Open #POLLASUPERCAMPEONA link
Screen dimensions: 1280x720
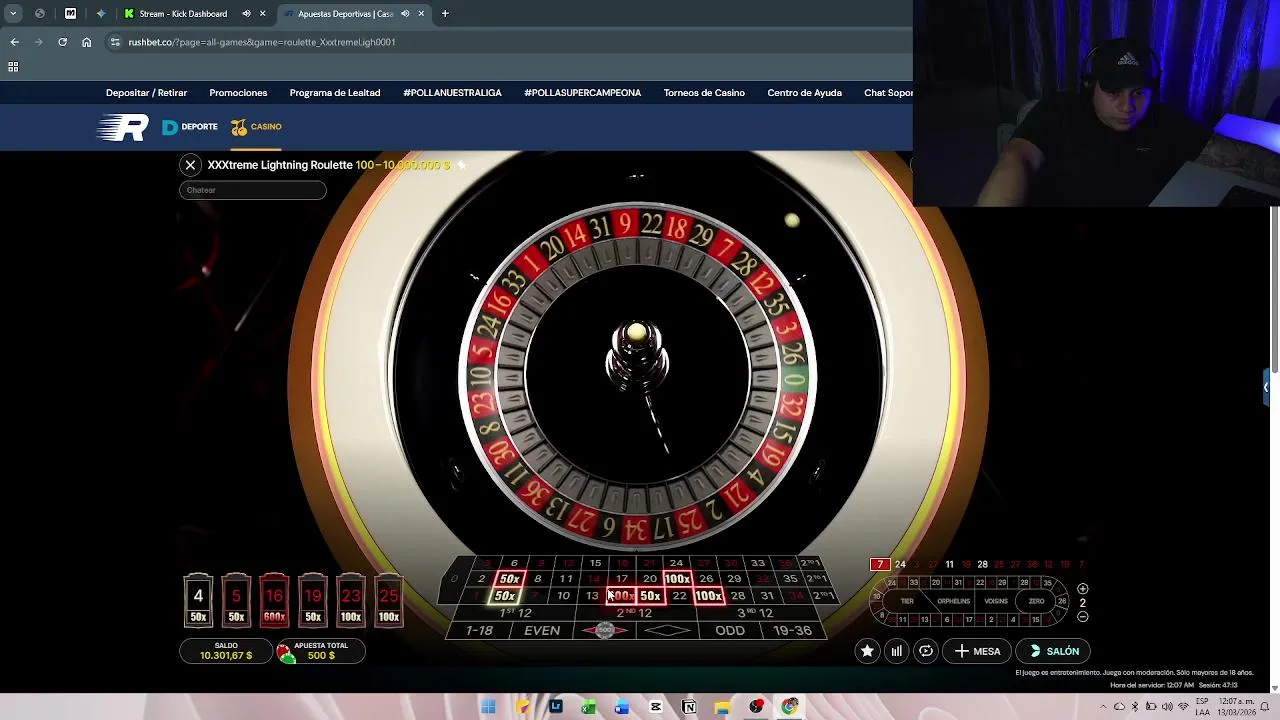(x=582, y=93)
